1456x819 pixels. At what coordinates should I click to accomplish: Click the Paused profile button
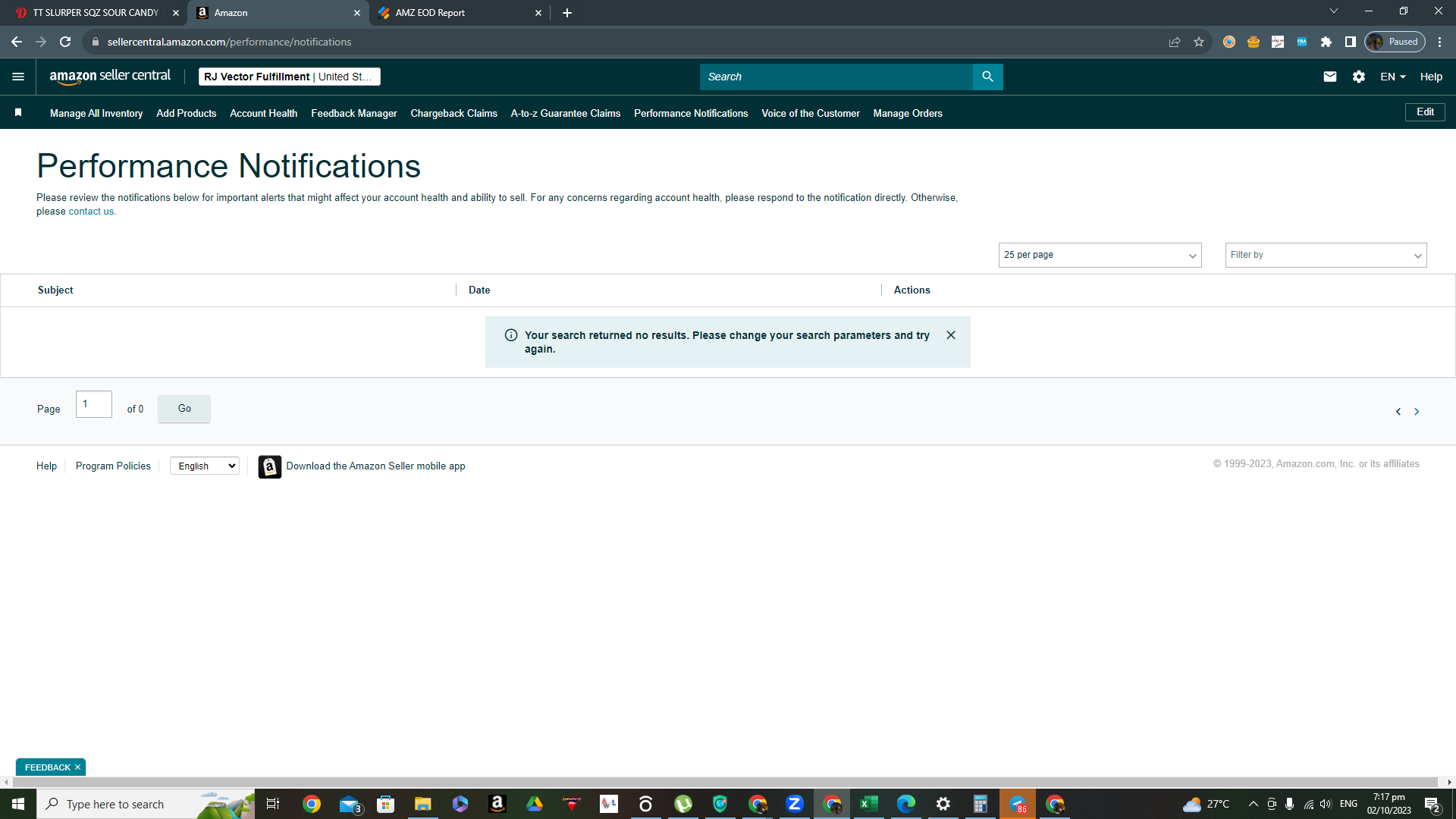[x=1395, y=42]
